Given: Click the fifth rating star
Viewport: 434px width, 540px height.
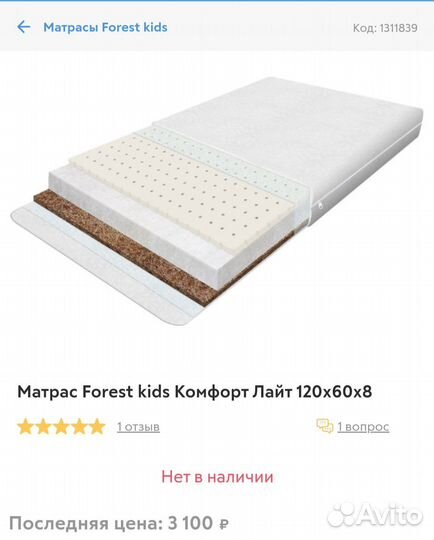Looking at the screenshot, I should click(97, 427).
